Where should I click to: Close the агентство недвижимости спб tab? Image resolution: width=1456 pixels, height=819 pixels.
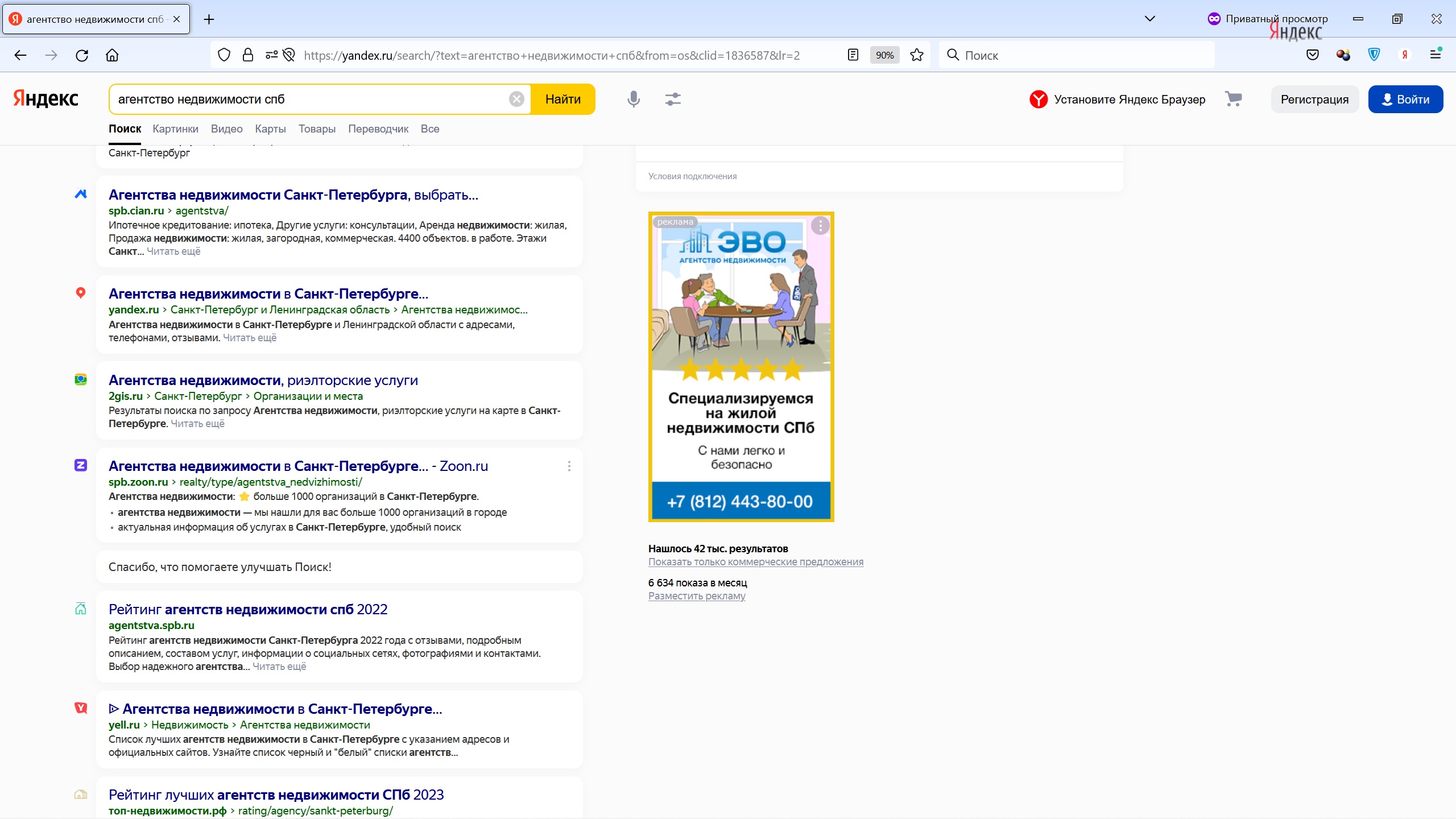(177, 19)
